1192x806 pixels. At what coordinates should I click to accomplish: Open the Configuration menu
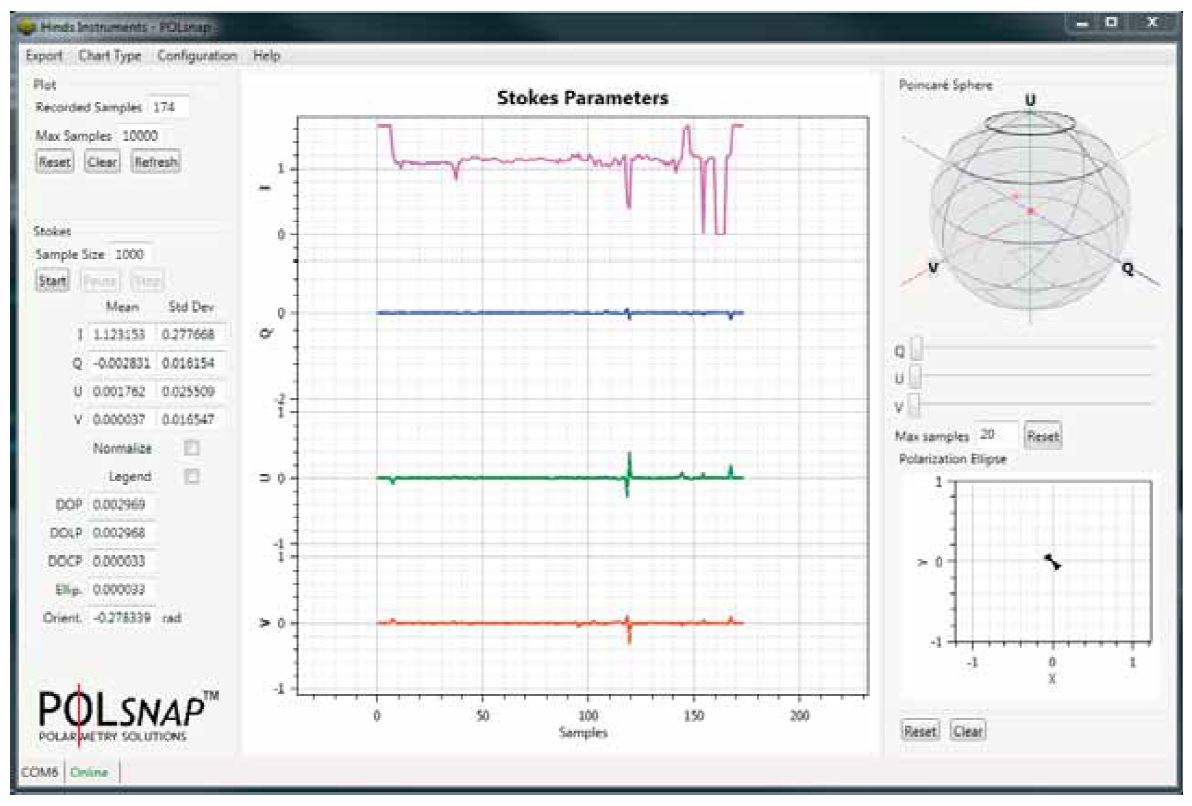click(197, 56)
